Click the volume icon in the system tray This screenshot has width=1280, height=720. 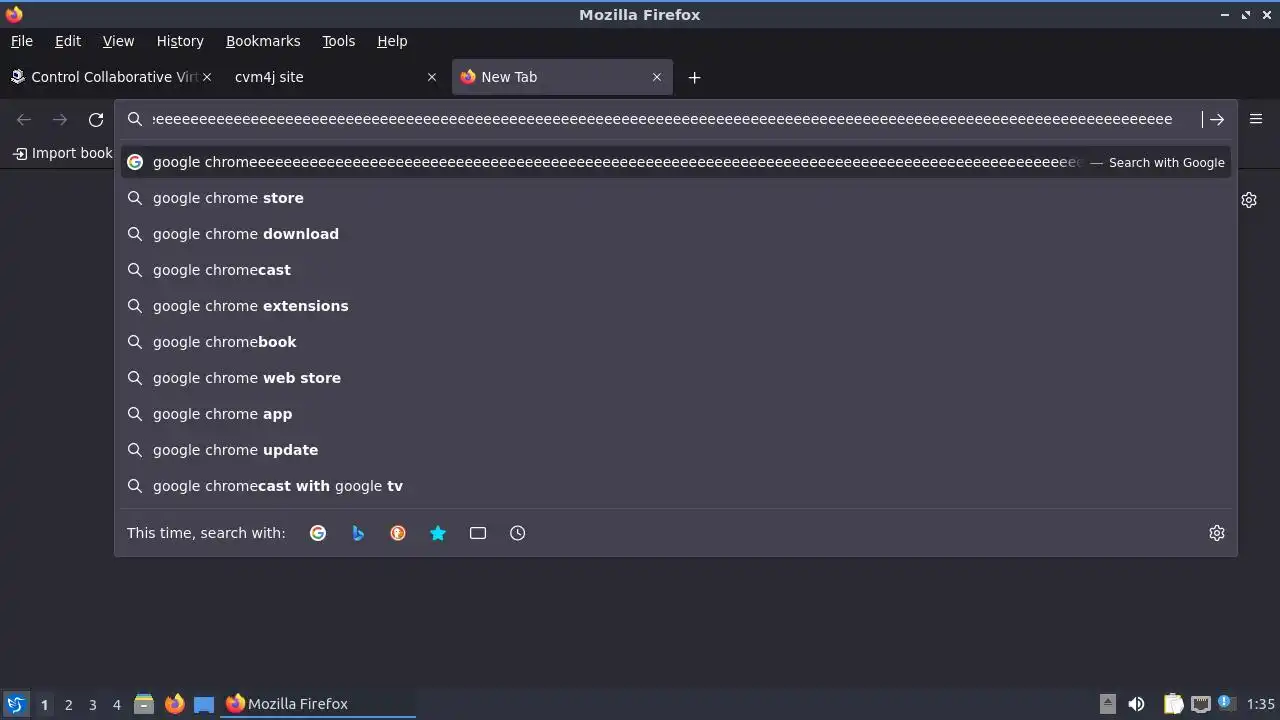pyautogui.click(x=1136, y=704)
